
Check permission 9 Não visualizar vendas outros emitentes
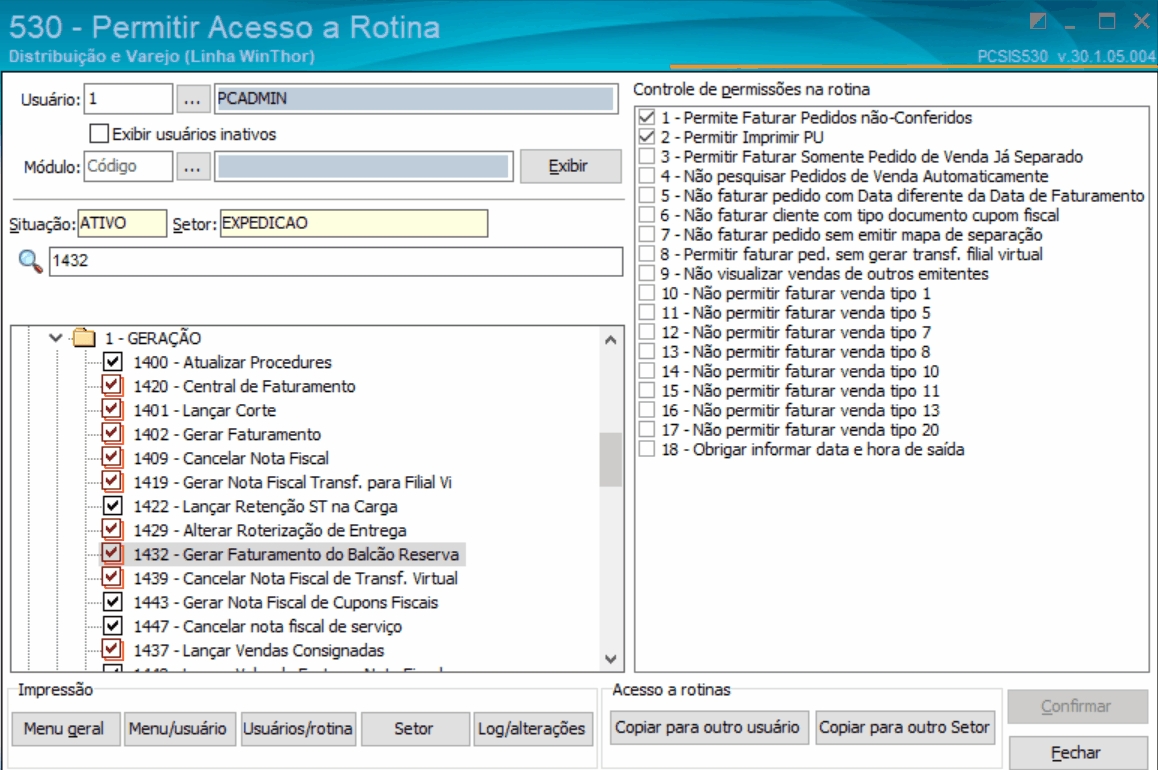[647, 274]
